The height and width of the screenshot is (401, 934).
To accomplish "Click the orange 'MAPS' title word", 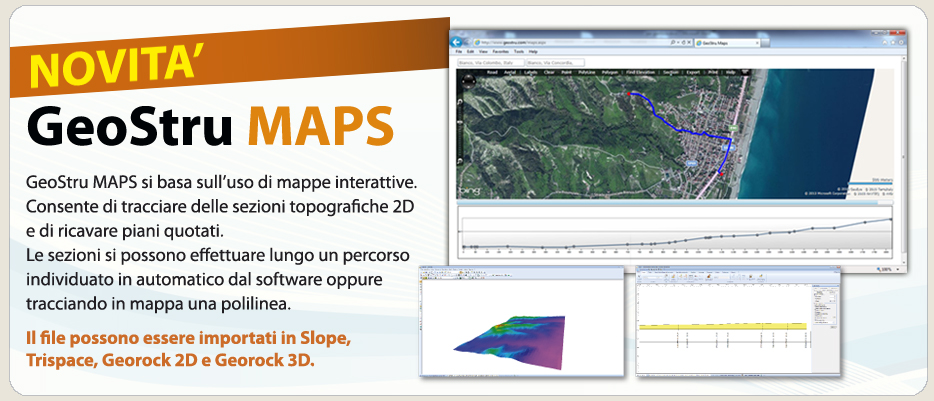I will (320, 126).
